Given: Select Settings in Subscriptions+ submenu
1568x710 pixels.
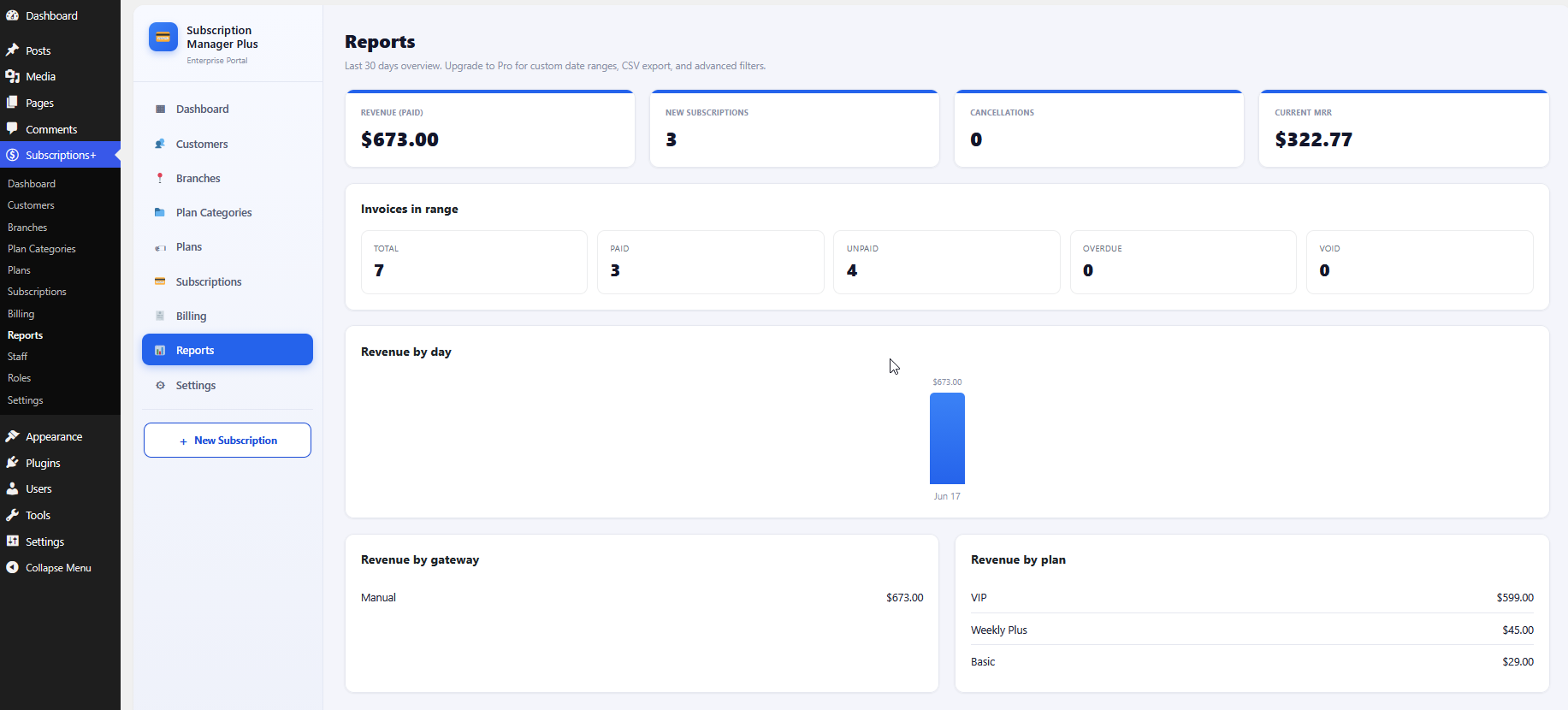Looking at the screenshot, I should pyautogui.click(x=26, y=400).
